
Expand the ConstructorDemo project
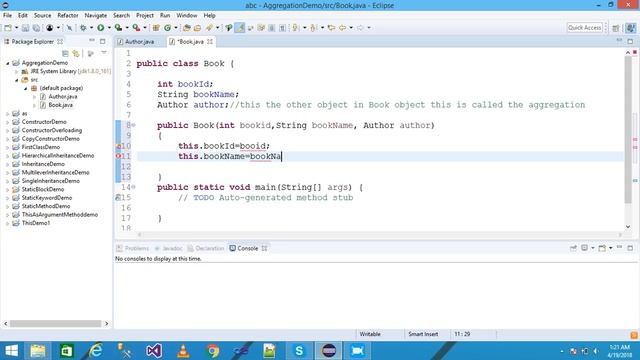click(x=7, y=122)
